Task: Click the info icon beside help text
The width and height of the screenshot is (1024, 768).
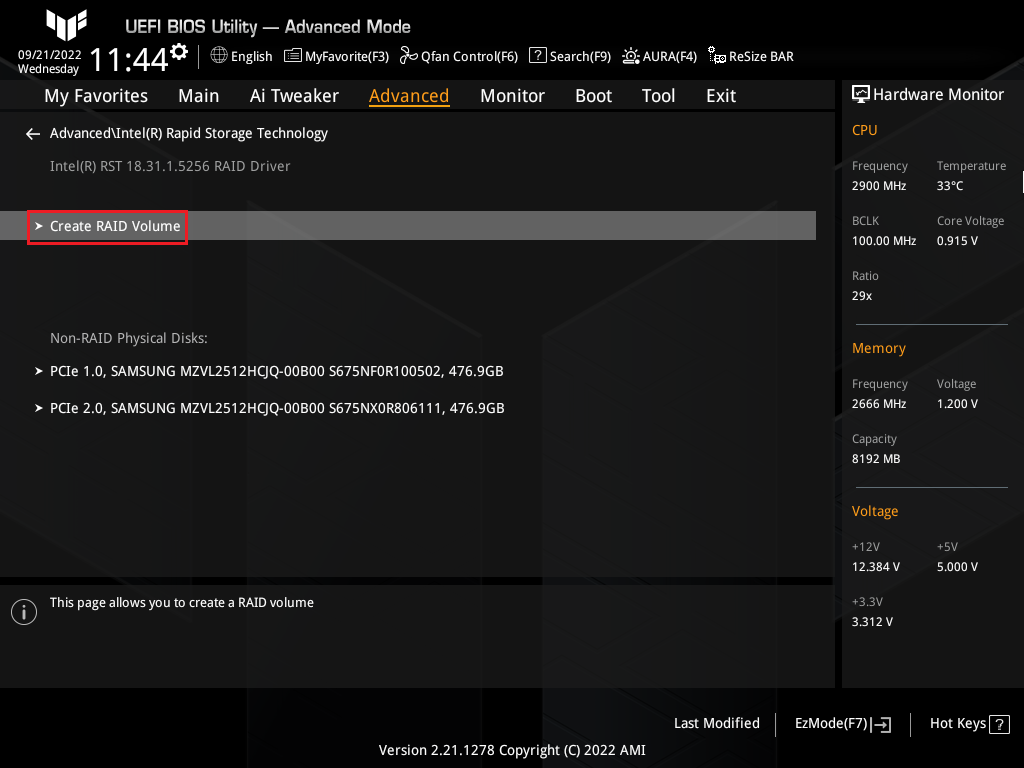Action: 24,612
